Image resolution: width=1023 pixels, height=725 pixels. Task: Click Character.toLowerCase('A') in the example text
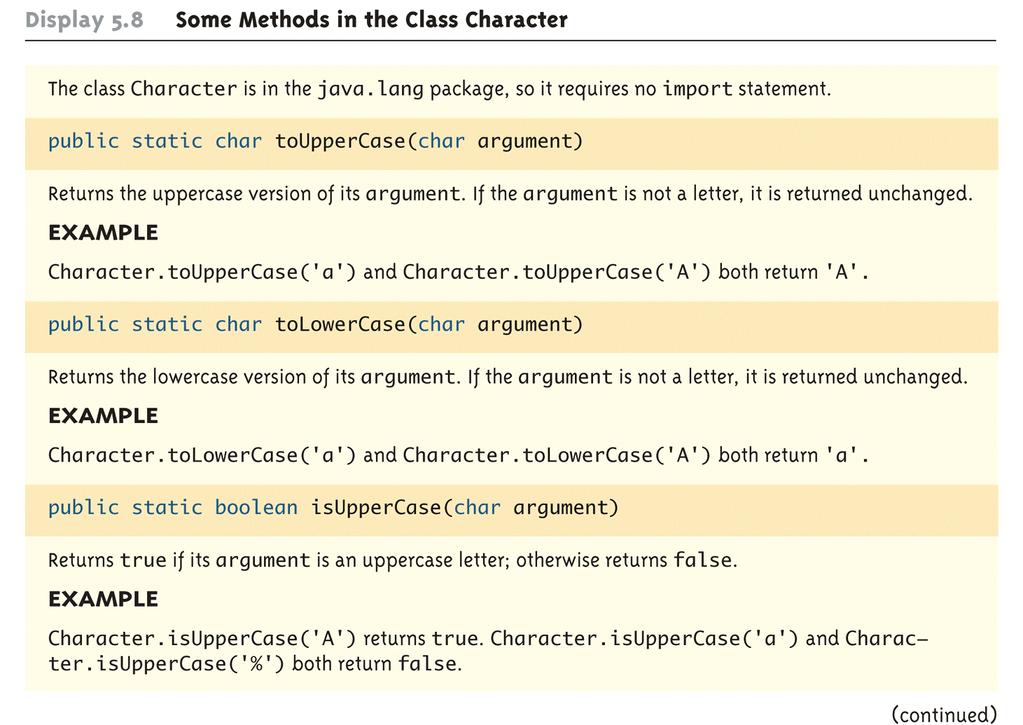(557, 455)
